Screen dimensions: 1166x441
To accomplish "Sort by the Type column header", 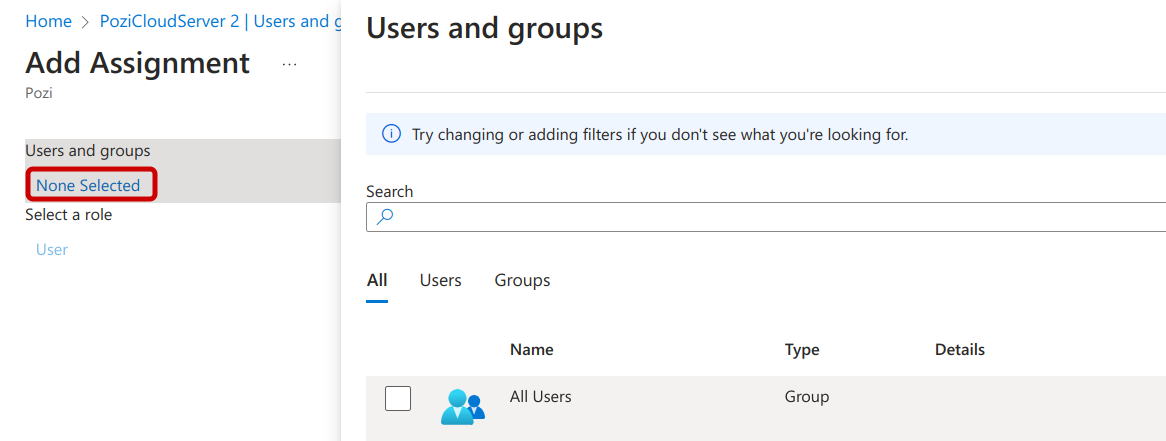I will pos(802,349).
